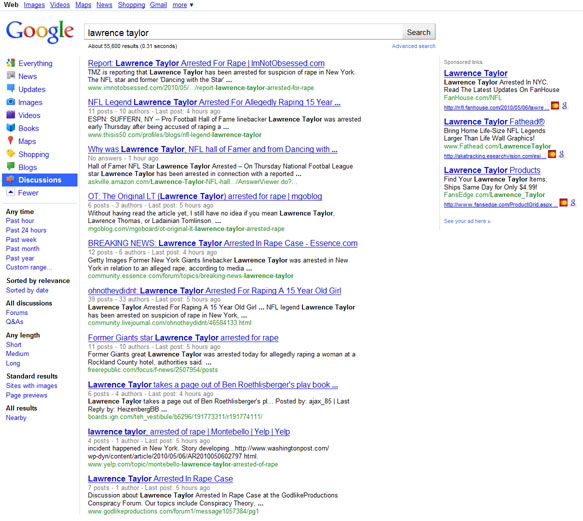Viewport: 583px width, 521px height.
Task: Click the red icon beside the Fathead ad URL
Action: click(552, 154)
